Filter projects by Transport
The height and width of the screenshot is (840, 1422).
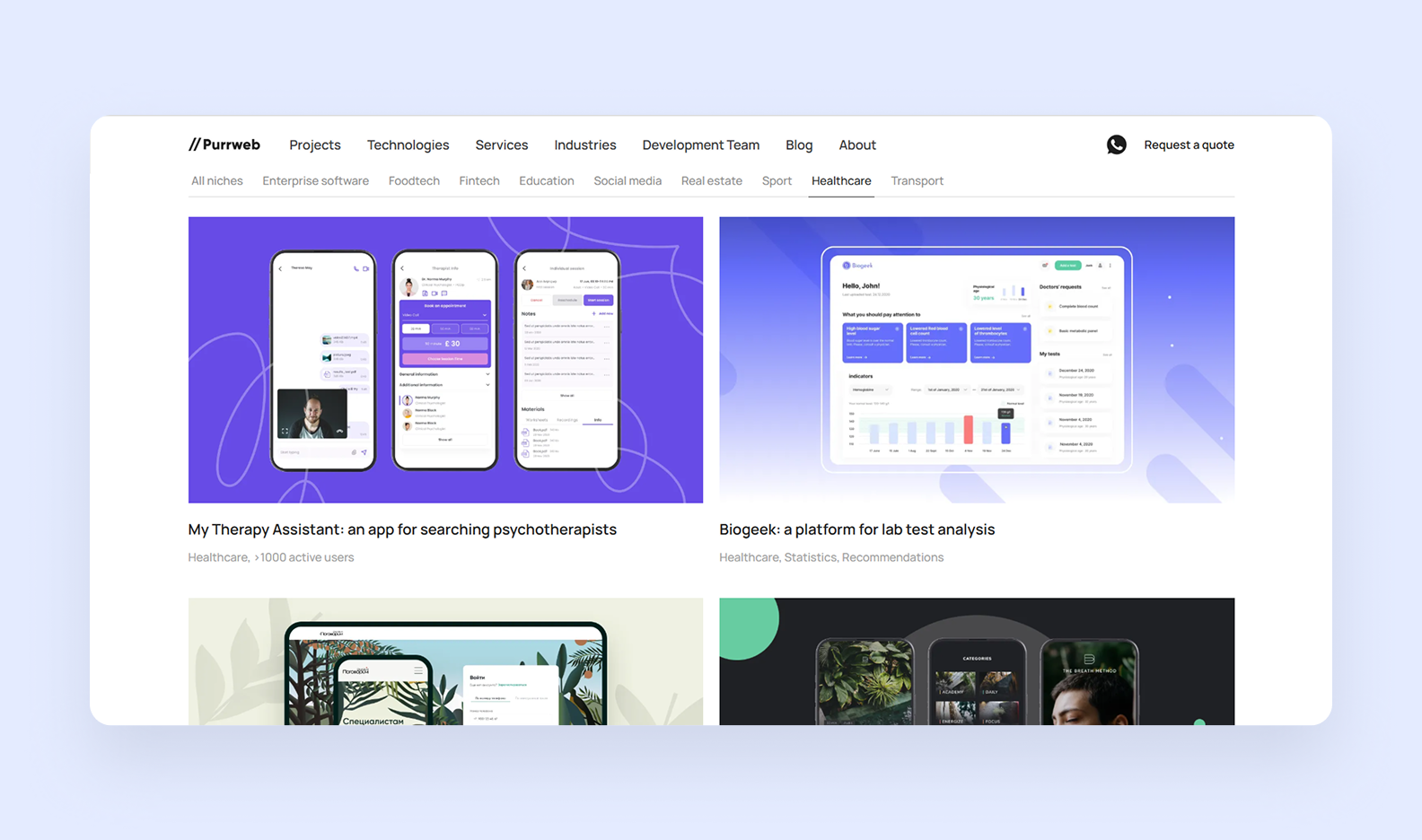click(917, 181)
